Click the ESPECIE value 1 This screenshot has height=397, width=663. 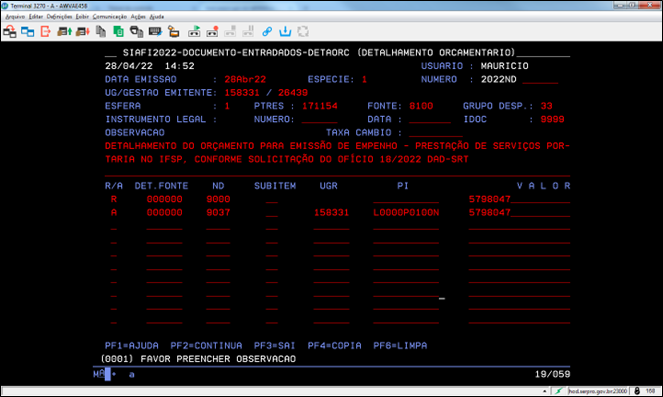click(x=364, y=79)
